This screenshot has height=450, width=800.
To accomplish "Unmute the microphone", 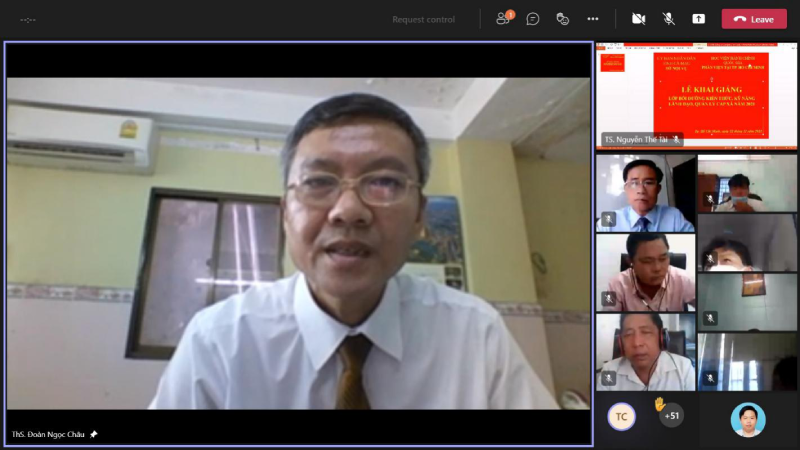I will point(668,19).
